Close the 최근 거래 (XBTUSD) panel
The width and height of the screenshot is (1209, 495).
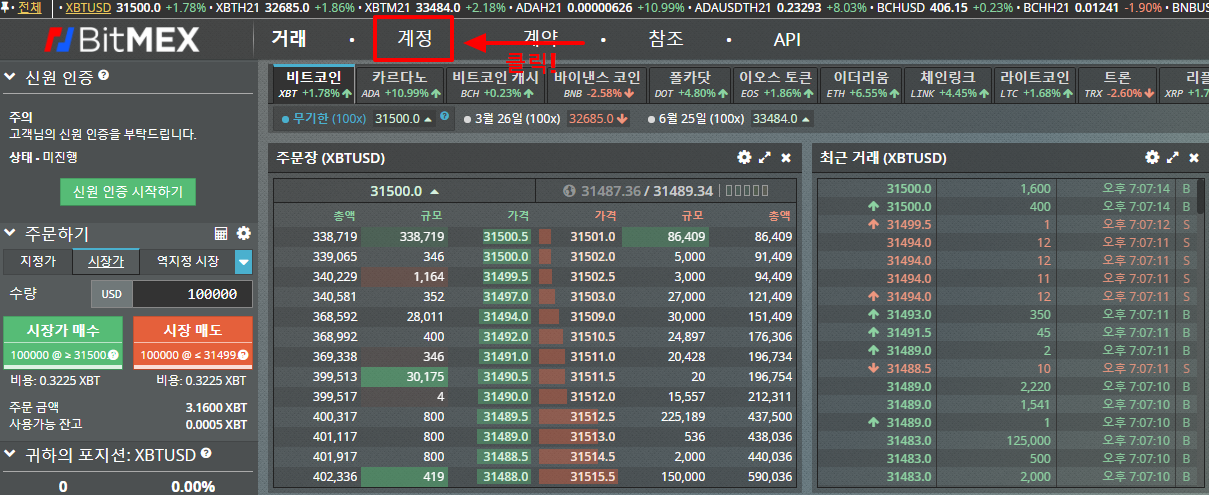1194,158
